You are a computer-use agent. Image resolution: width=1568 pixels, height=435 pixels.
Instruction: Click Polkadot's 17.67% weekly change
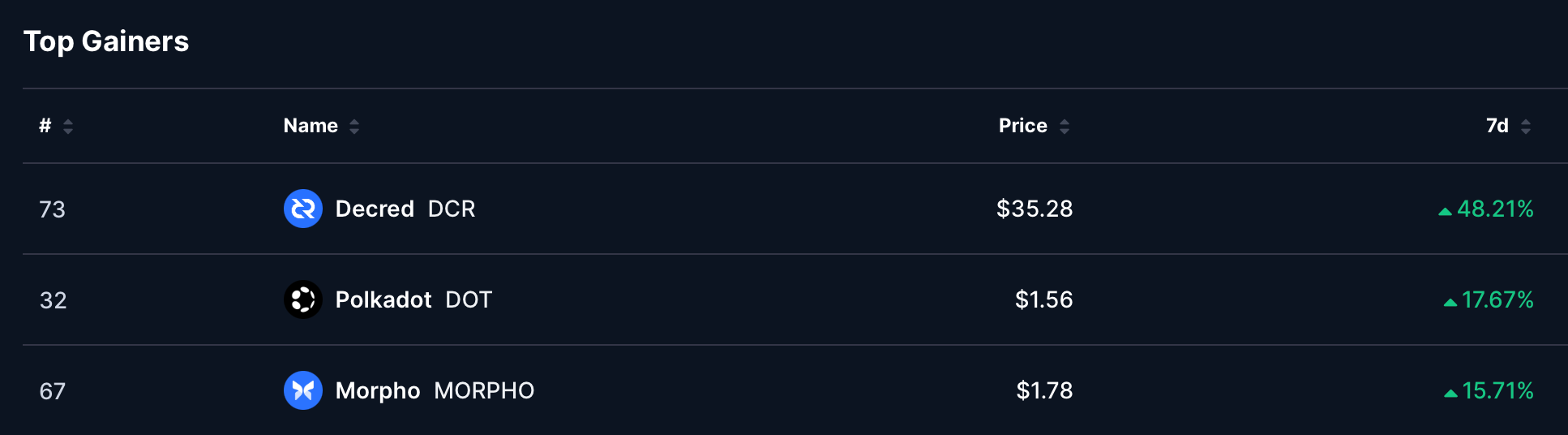point(1497,299)
